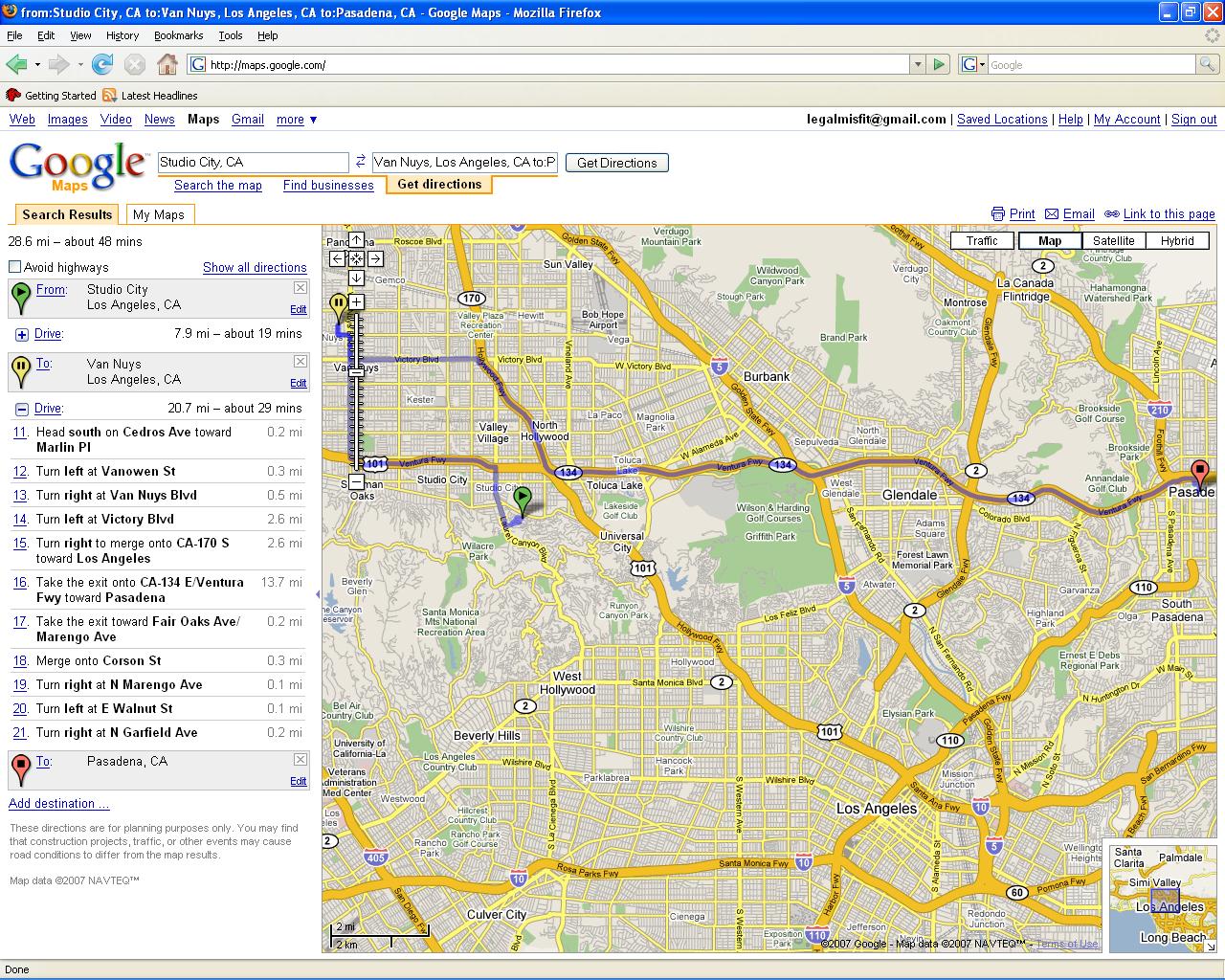Image resolution: width=1225 pixels, height=980 pixels.
Task: Click the start address field Studio City, CA
Action: [253, 162]
